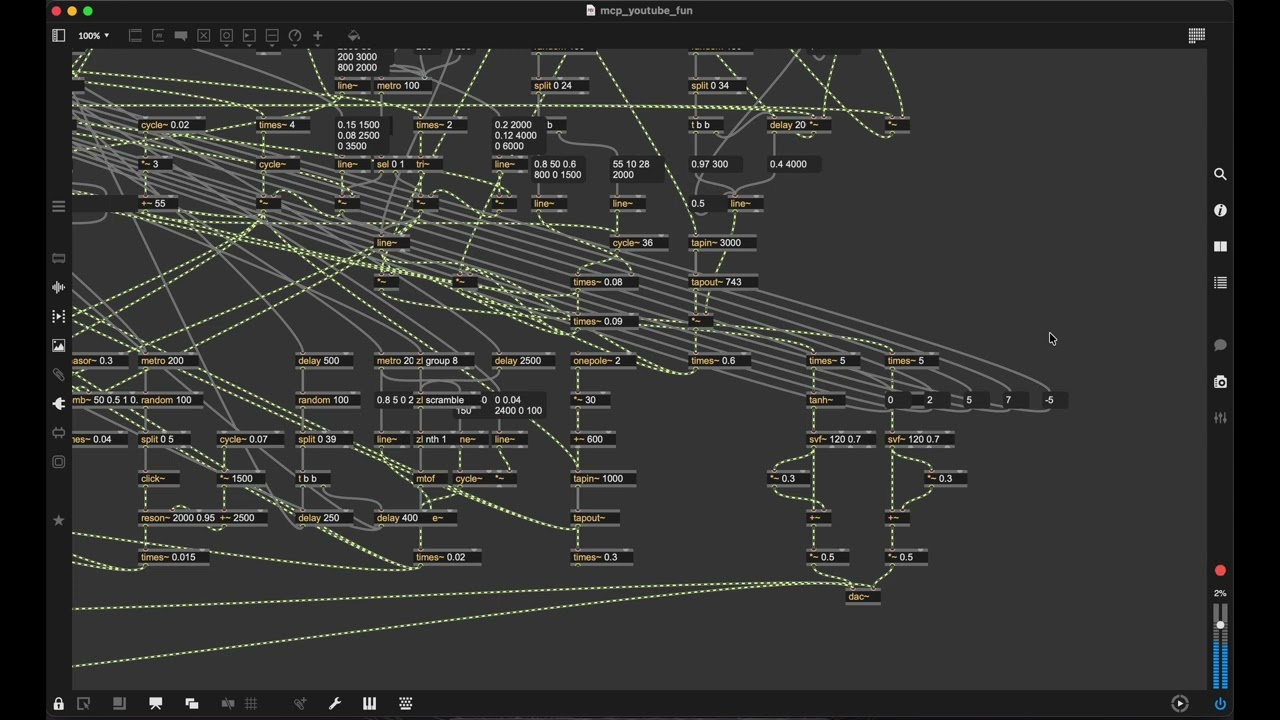Screen dimensions: 1280x720
Task: Open the snapshots camera icon
Action: point(1220,382)
